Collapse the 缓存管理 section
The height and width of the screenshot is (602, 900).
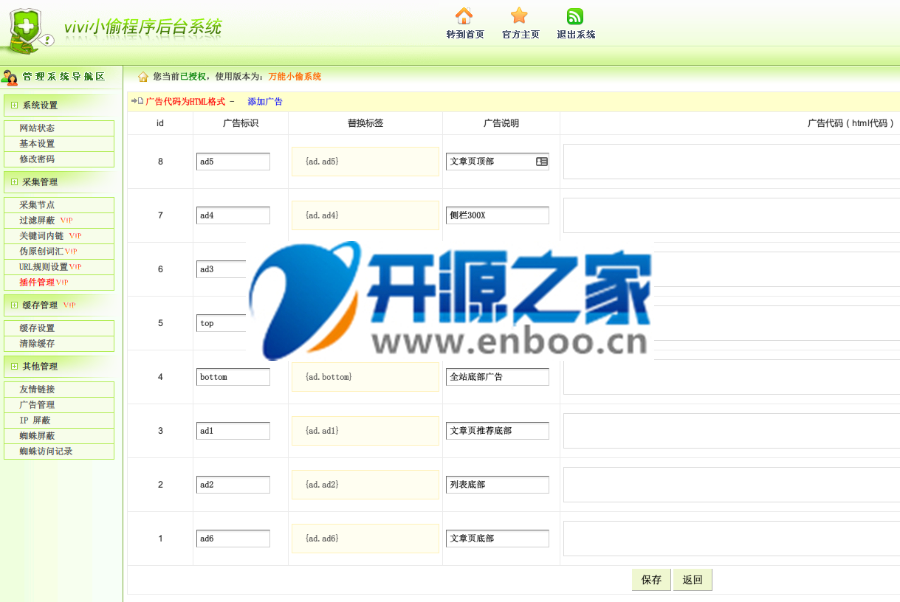coord(14,305)
